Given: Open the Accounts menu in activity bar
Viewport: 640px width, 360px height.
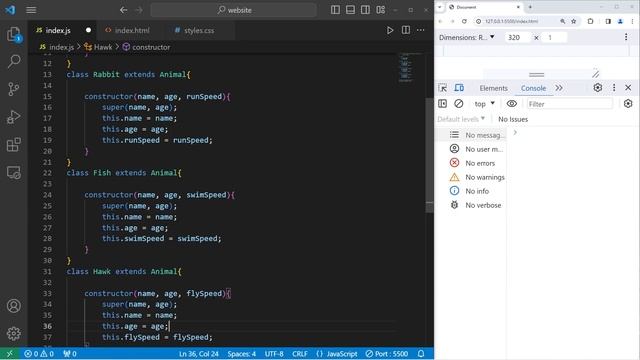Looking at the screenshot, I should (x=13, y=306).
